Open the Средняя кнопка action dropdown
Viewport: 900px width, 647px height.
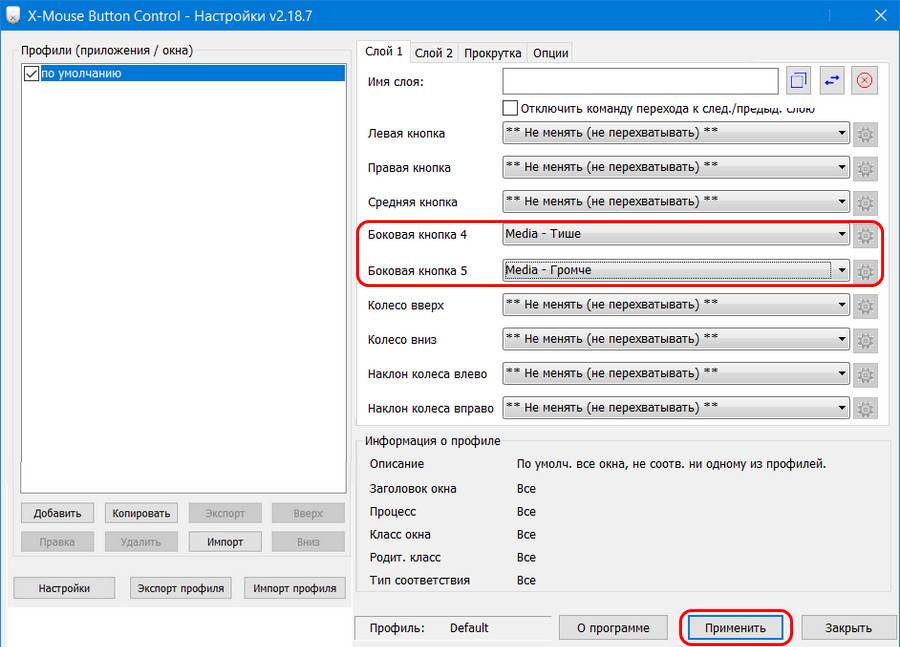click(841, 201)
